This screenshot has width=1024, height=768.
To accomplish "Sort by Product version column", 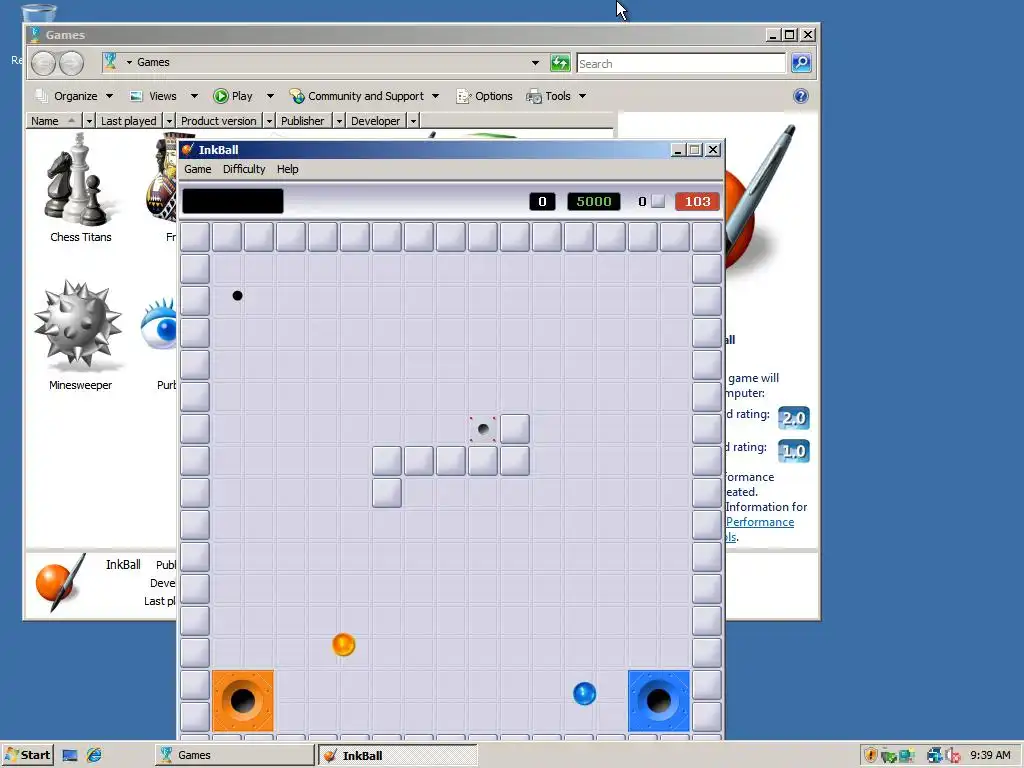I will click(x=218, y=121).
